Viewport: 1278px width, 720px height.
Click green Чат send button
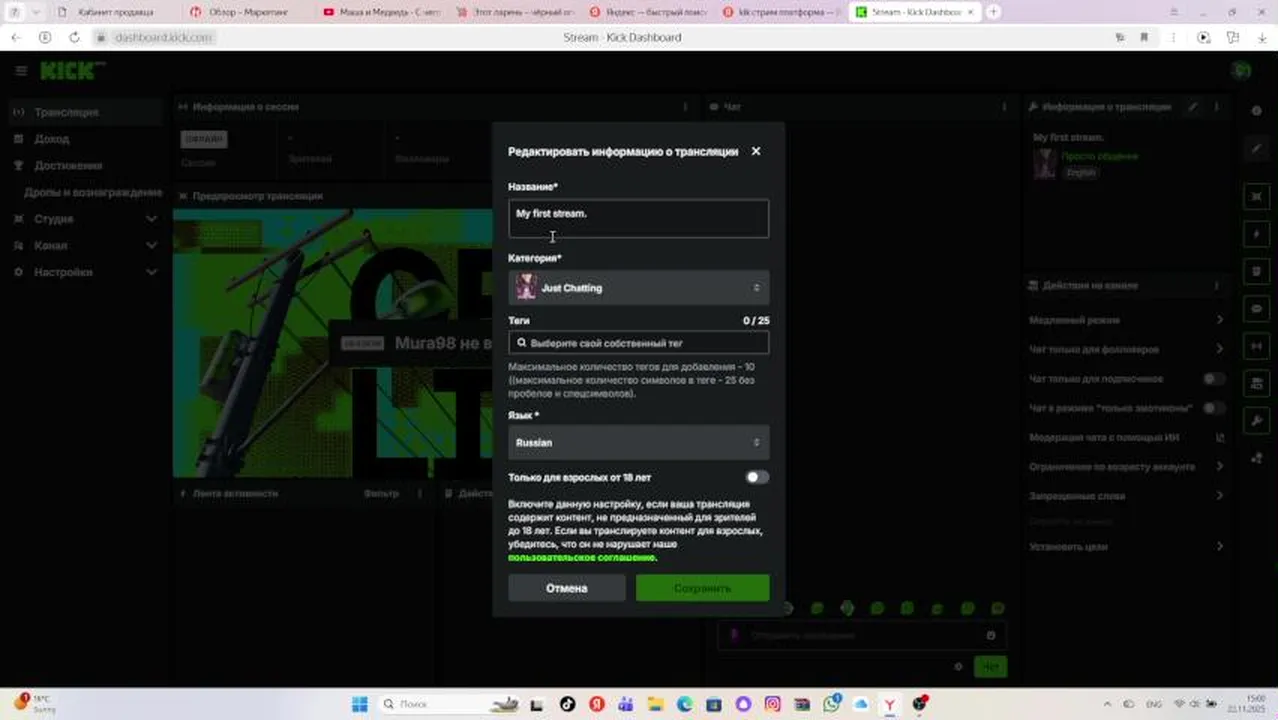click(990, 666)
